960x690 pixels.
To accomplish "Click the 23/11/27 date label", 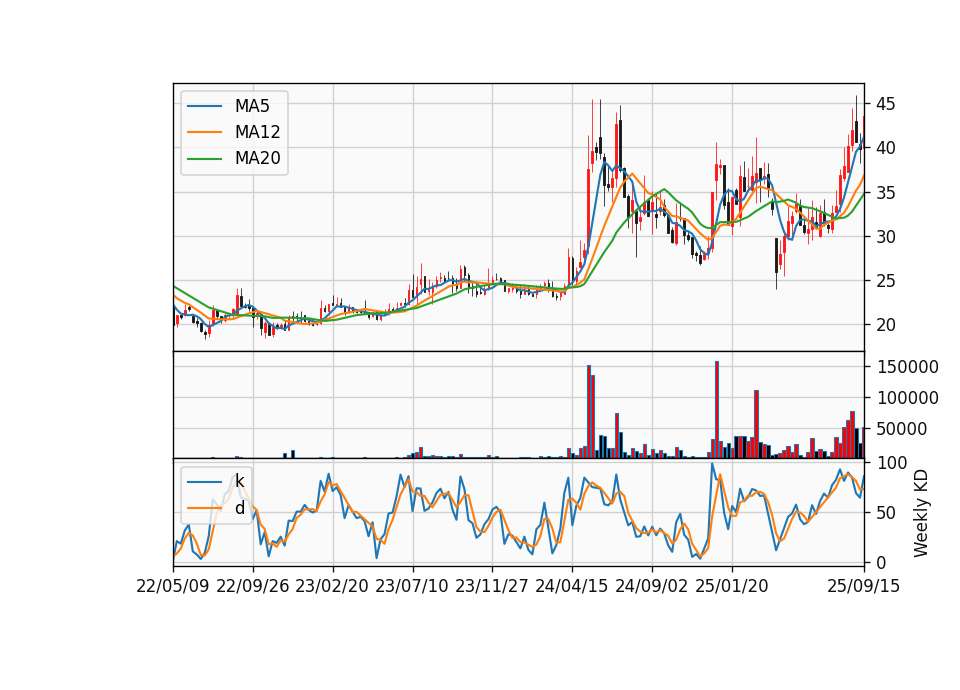I will pyautogui.click(x=492, y=586).
